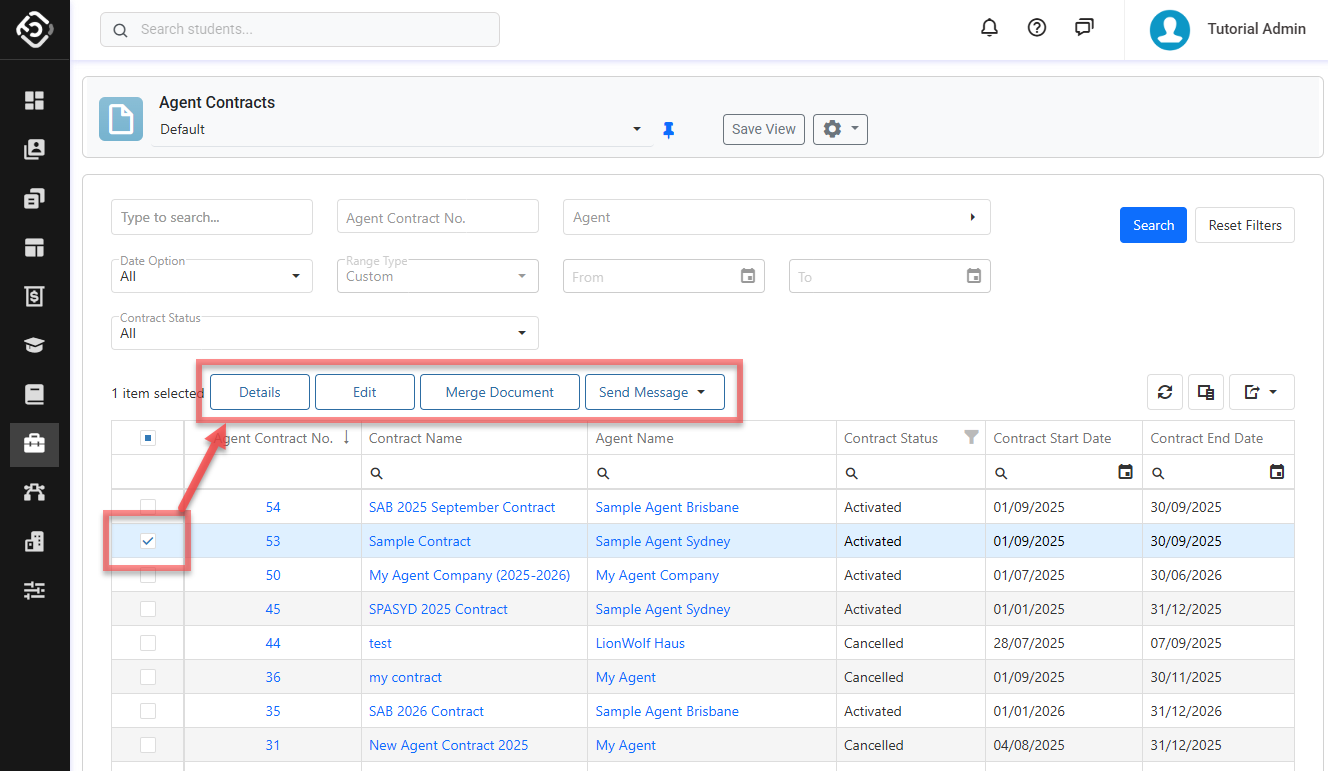
Task: Sort by Contract Start Date column header
Action: (1052, 438)
